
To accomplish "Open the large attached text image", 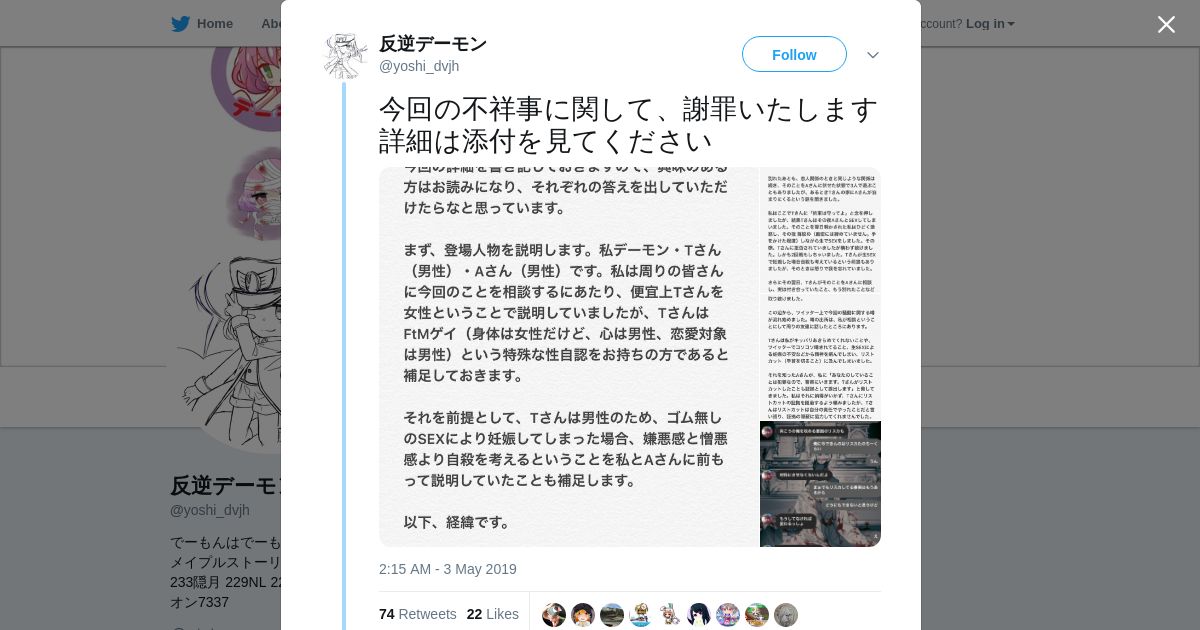I will [x=568, y=357].
